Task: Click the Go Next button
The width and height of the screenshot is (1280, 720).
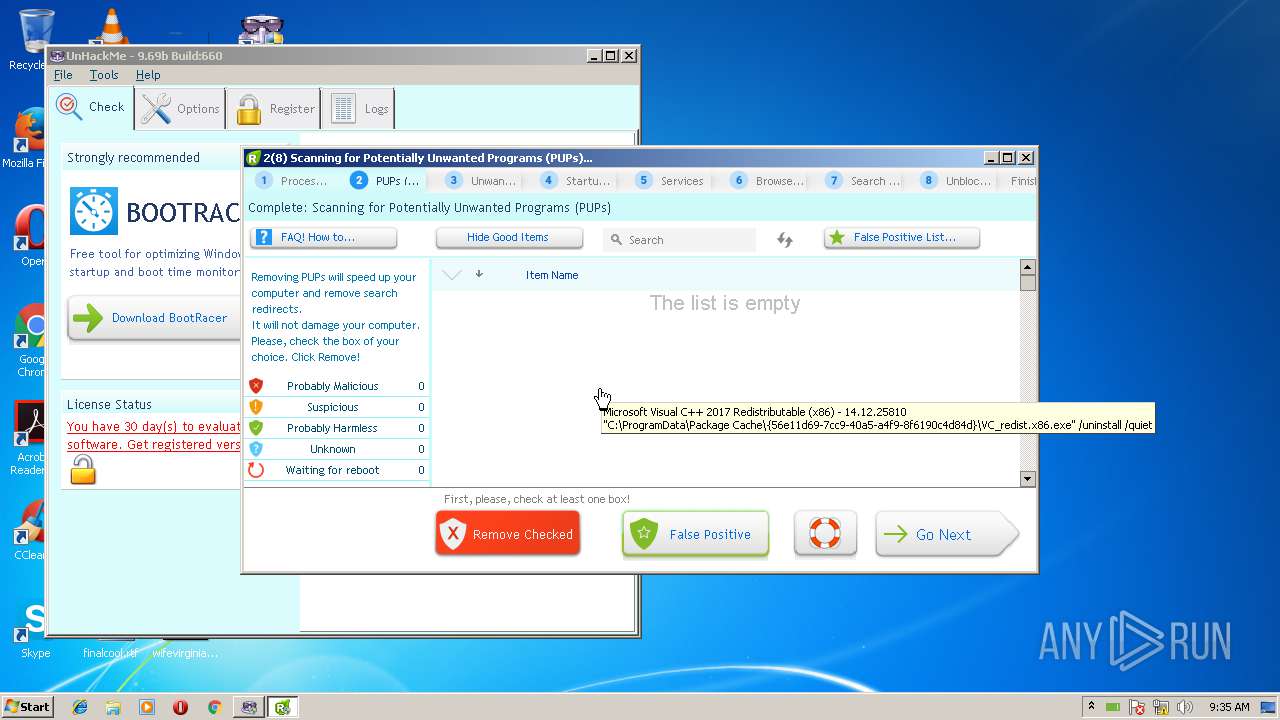Action: [946, 534]
